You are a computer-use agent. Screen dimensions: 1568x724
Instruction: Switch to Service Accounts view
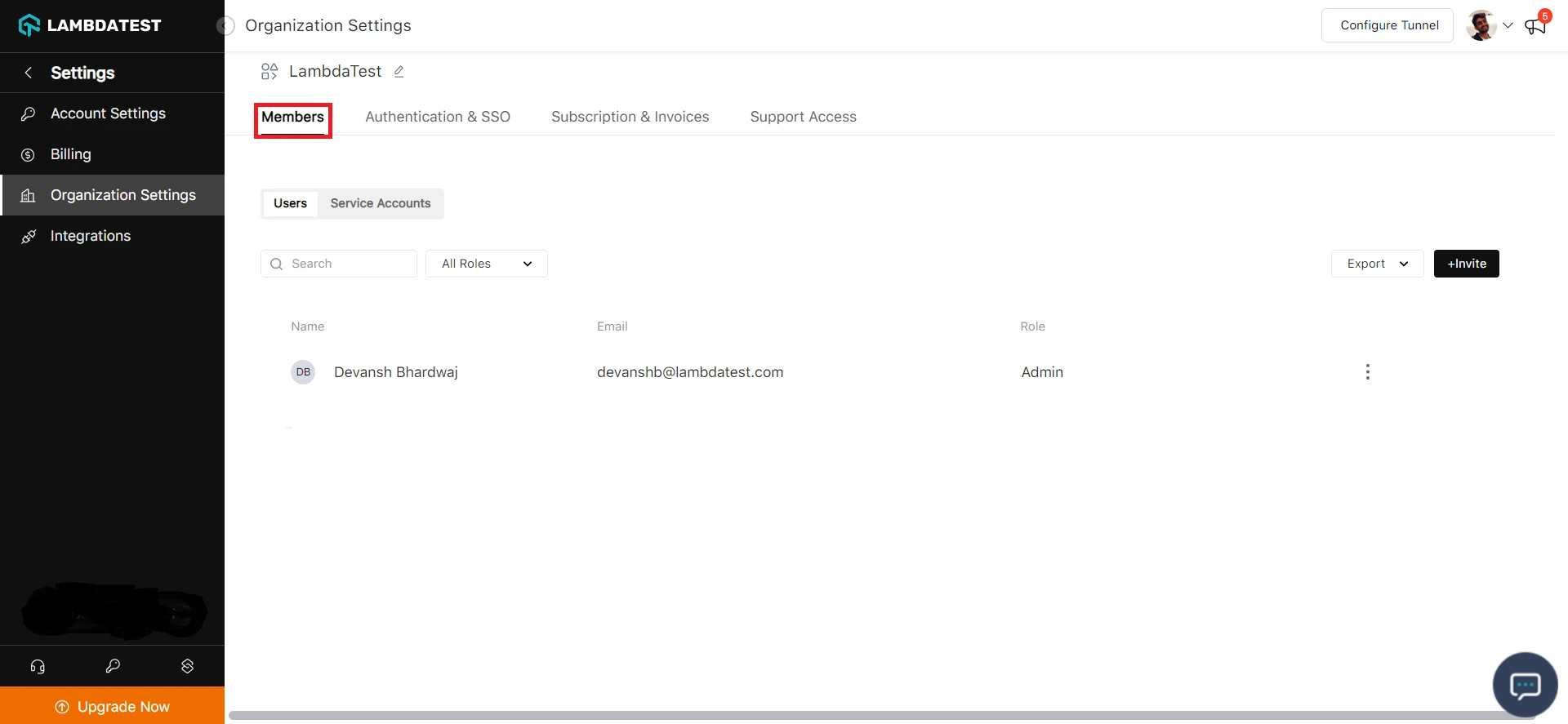(380, 203)
